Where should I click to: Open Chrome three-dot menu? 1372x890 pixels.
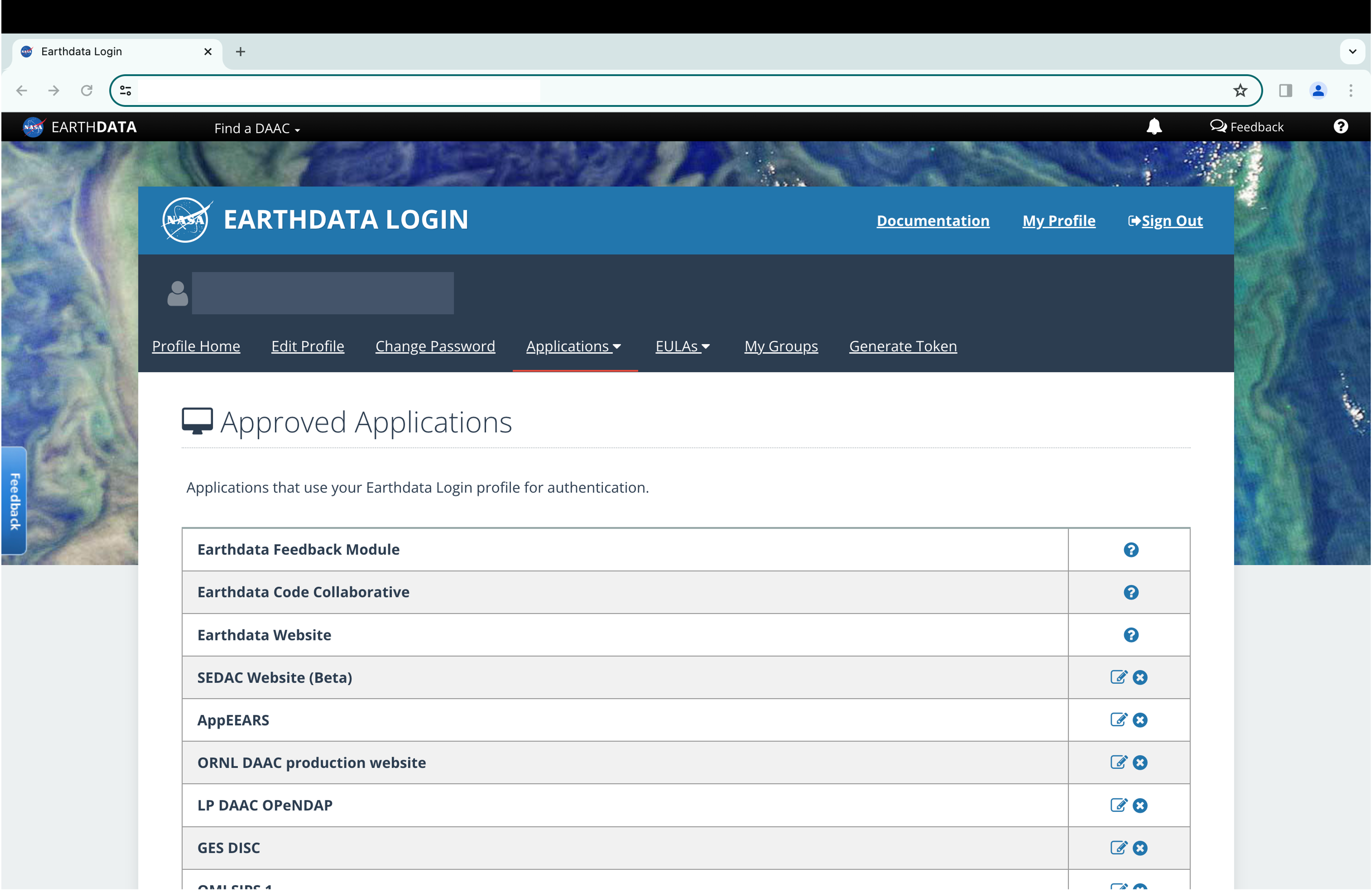(x=1351, y=90)
